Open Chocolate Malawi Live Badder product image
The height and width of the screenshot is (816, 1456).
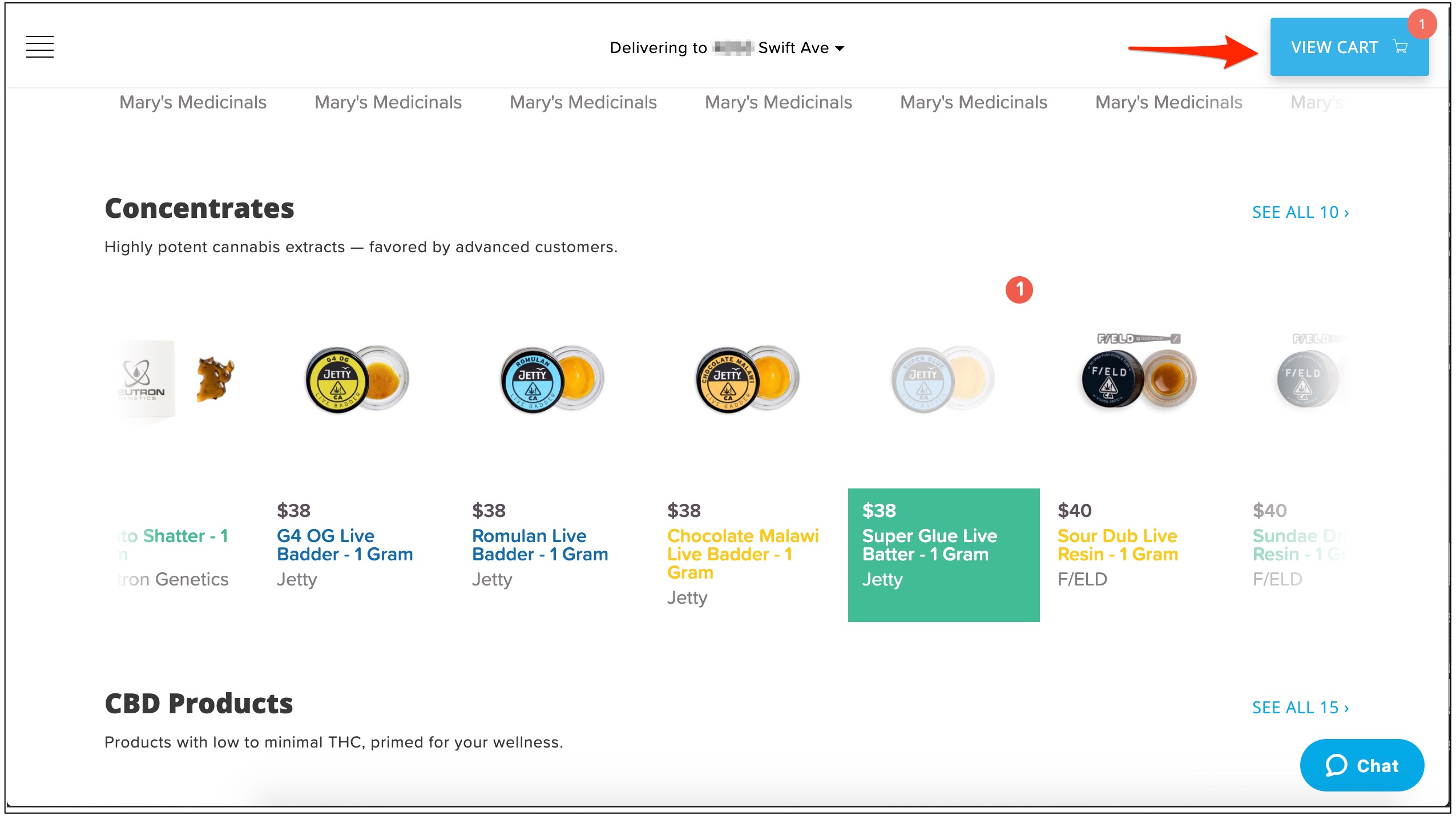(748, 379)
